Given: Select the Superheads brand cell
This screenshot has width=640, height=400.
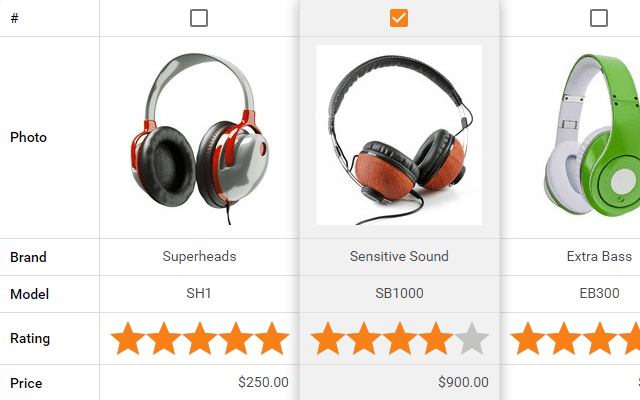Looking at the screenshot, I should pos(200,257).
